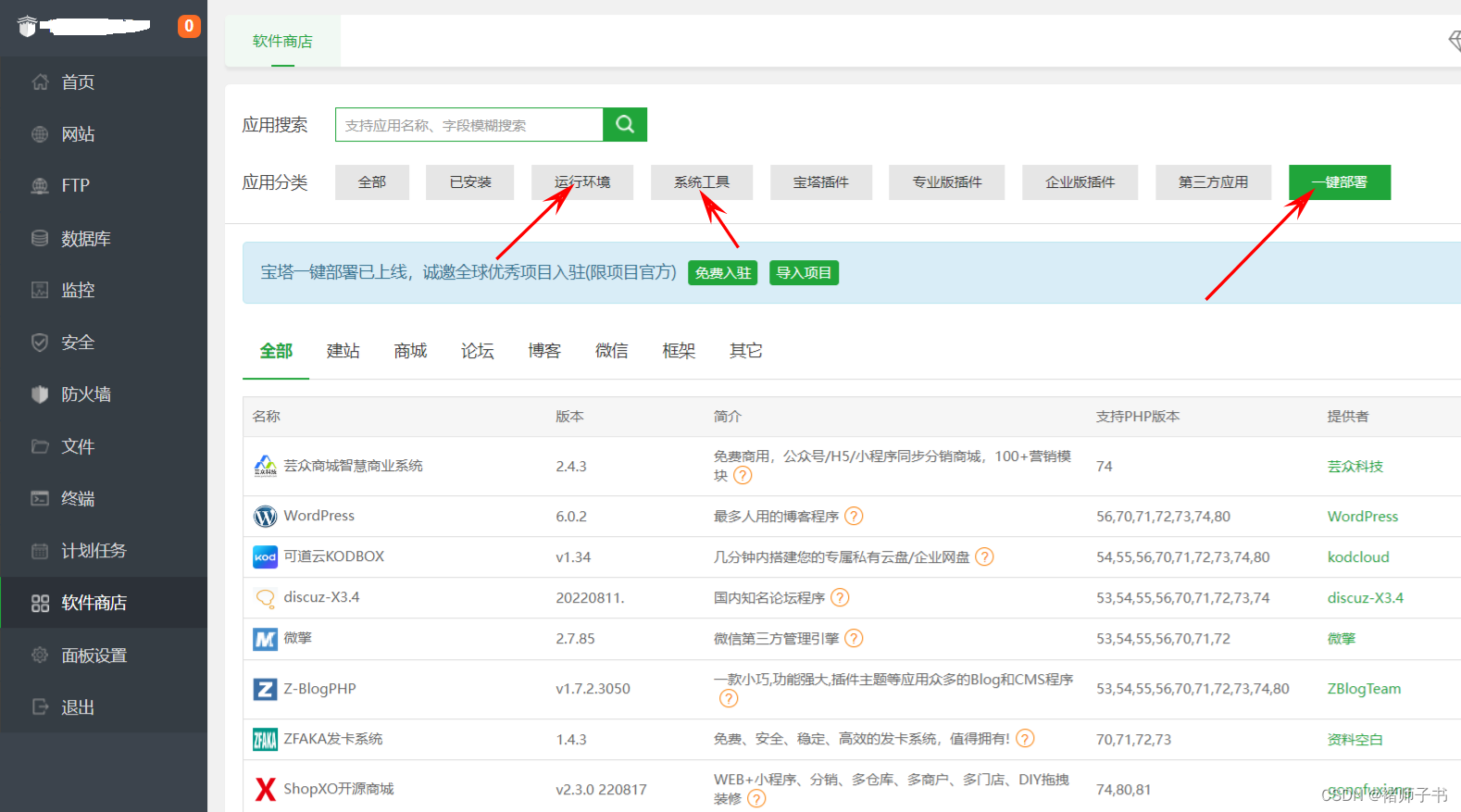Click the grid icon for 软件商店
This screenshot has width=1461, height=812.
click(x=40, y=603)
